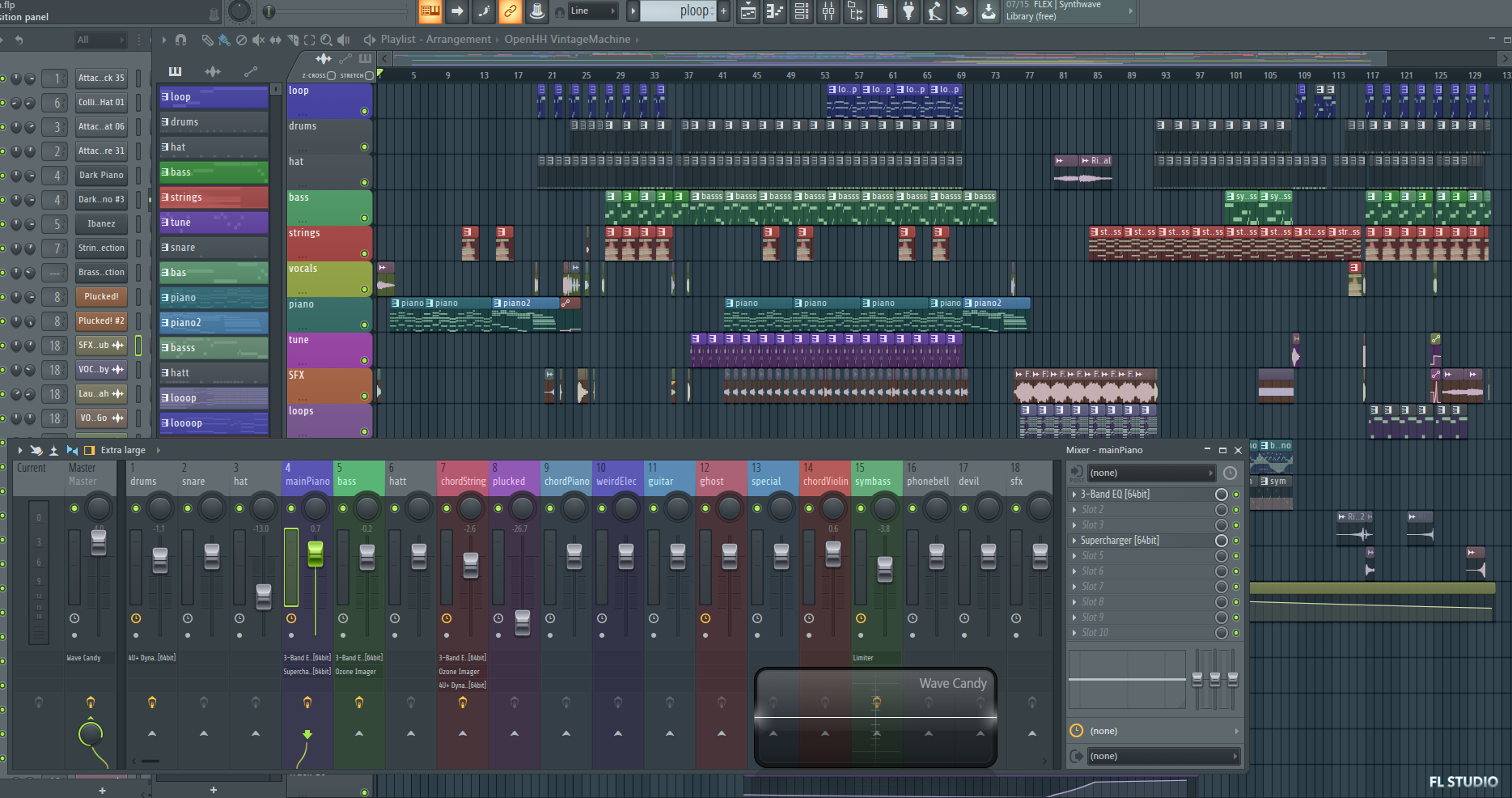Screen dimensions: 1512x798
Task: Enable the STRETCH checkbox
Action: (x=370, y=75)
